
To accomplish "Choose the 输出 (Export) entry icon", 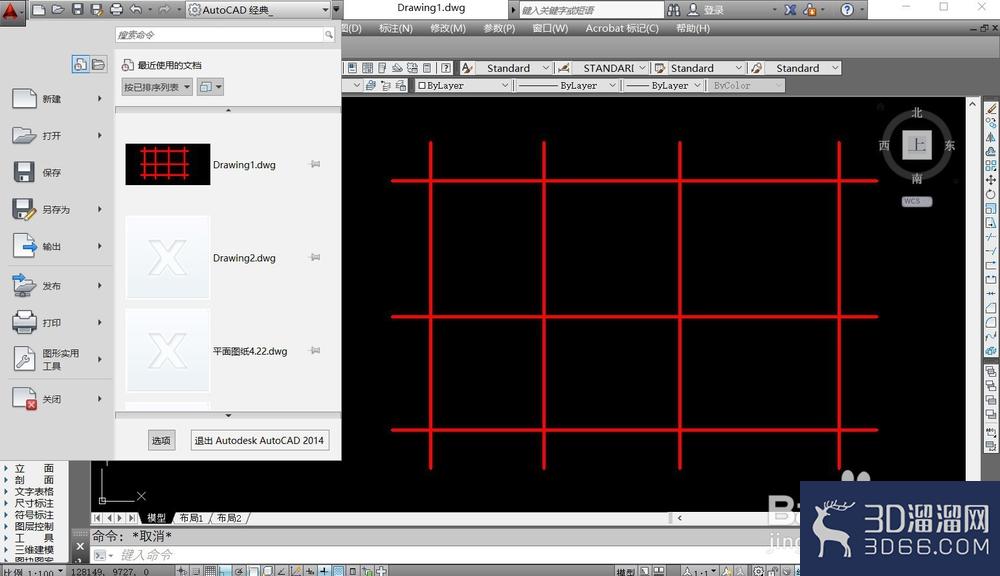I will coord(24,246).
